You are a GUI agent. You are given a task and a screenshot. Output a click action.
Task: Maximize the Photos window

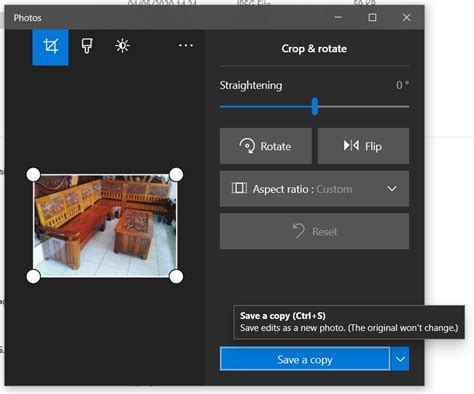[x=372, y=17]
